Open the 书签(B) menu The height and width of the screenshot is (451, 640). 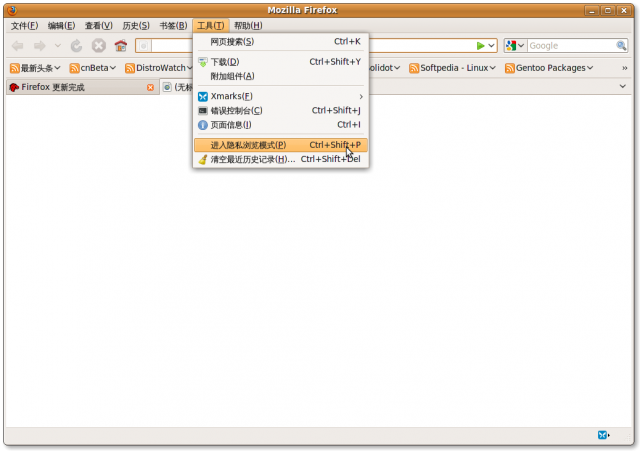coord(173,26)
